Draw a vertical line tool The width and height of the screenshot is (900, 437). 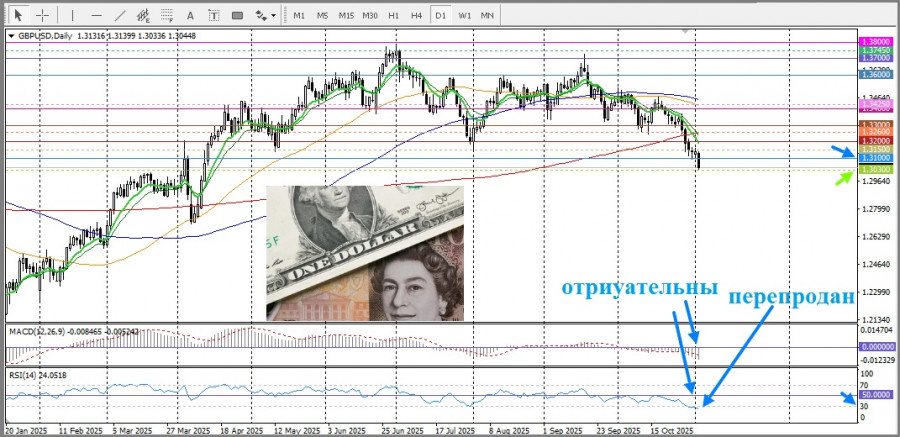[x=72, y=16]
